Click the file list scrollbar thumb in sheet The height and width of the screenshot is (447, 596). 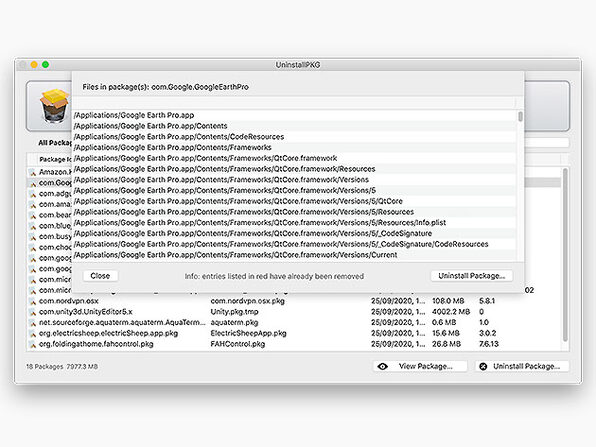click(x=520, y=116)
